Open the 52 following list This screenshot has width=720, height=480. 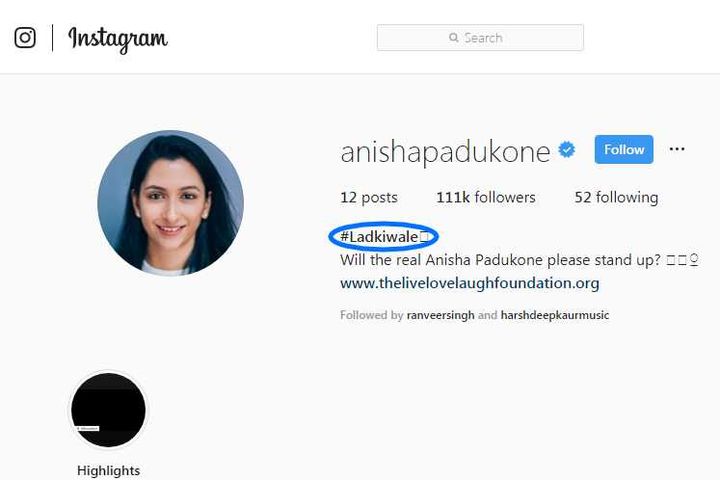[616, 198]
